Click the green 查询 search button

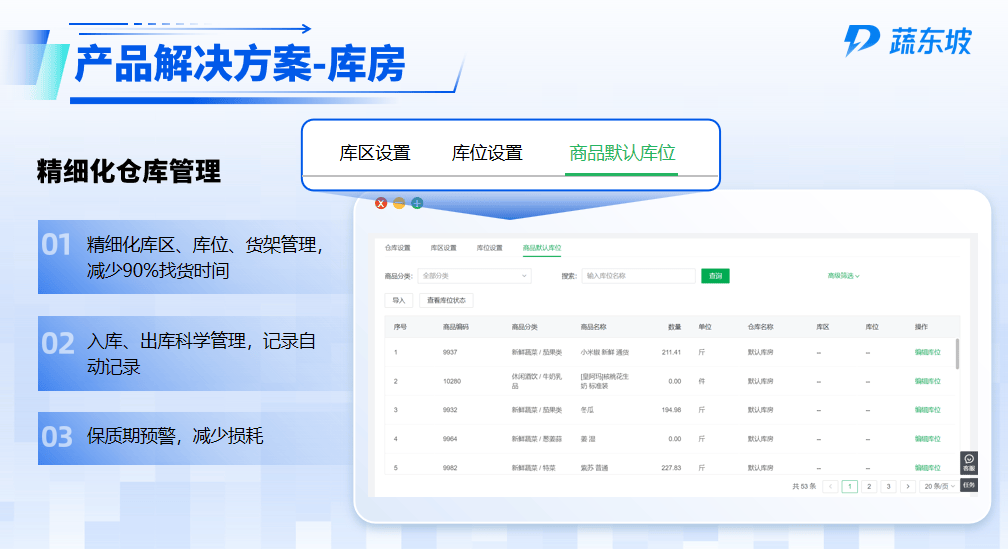(x=715, y=275)
